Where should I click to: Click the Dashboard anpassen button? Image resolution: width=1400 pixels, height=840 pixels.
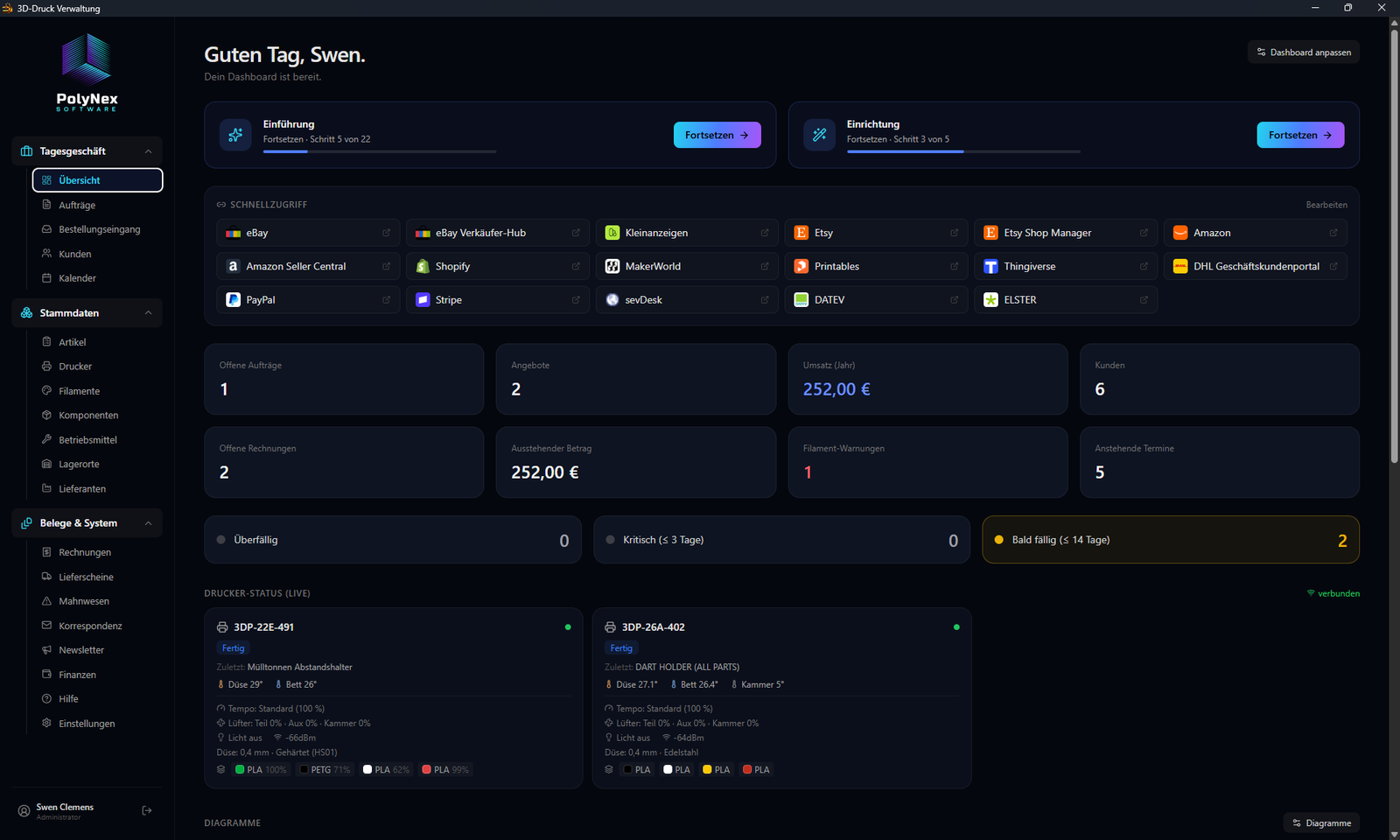pyautogui.click(x=1303, y=52)
